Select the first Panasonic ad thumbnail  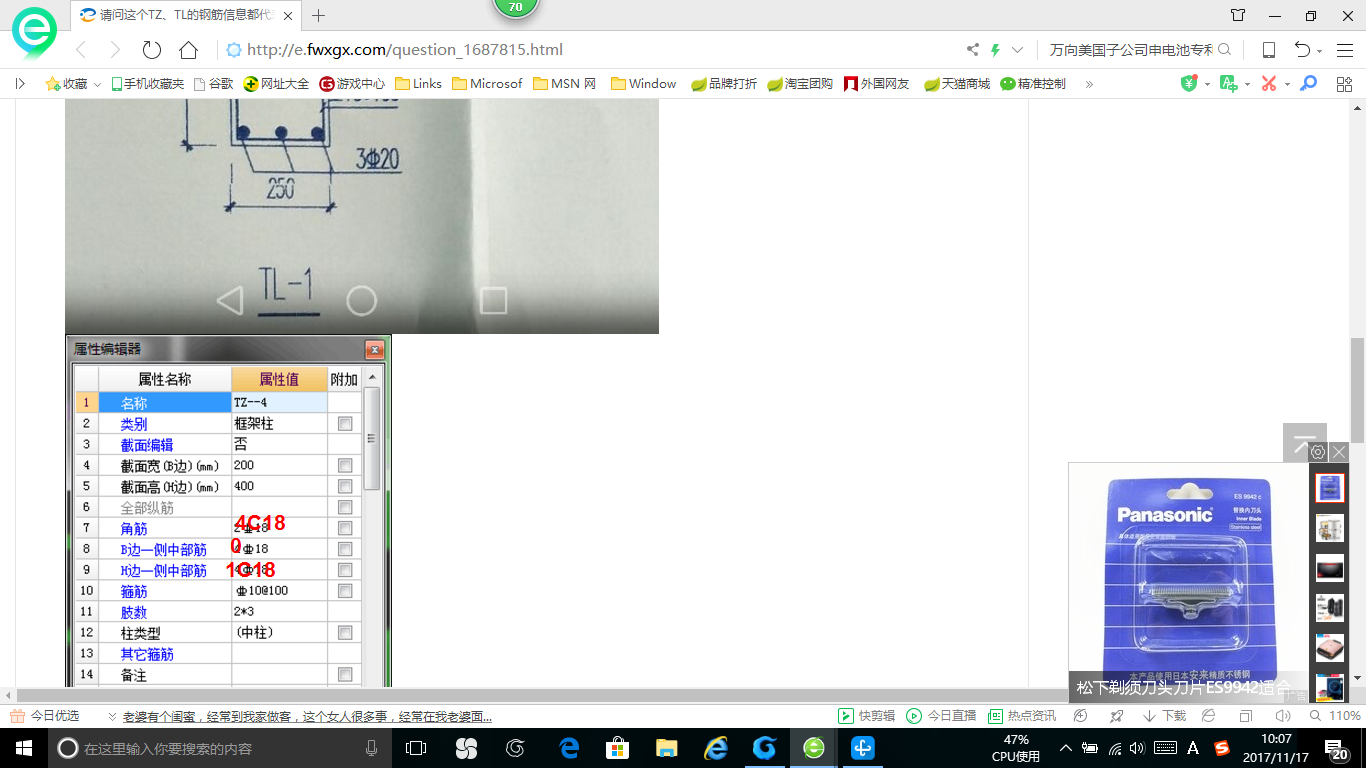(x=1329, y=488)
